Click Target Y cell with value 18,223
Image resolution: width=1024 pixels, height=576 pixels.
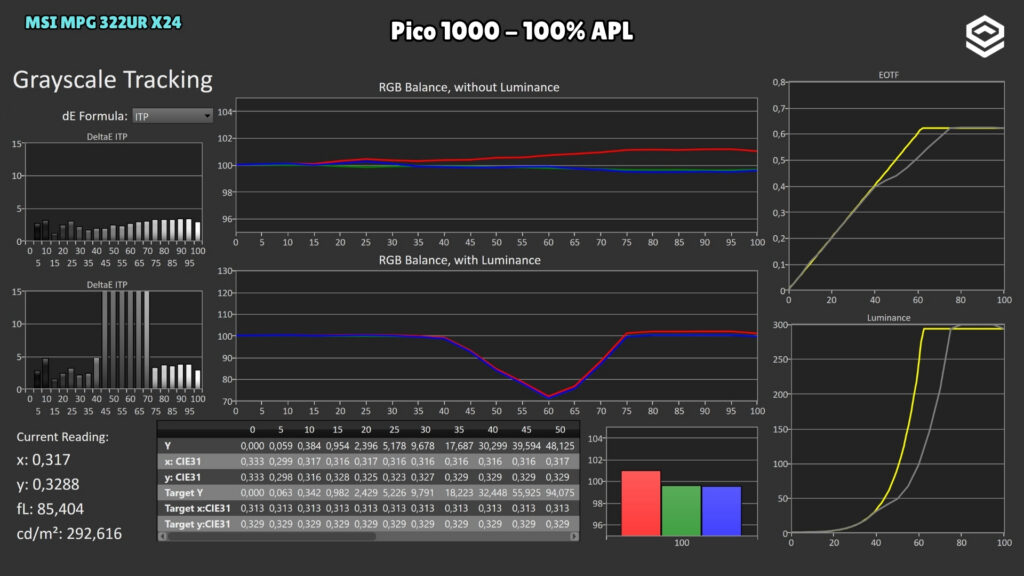pos(459,493)
